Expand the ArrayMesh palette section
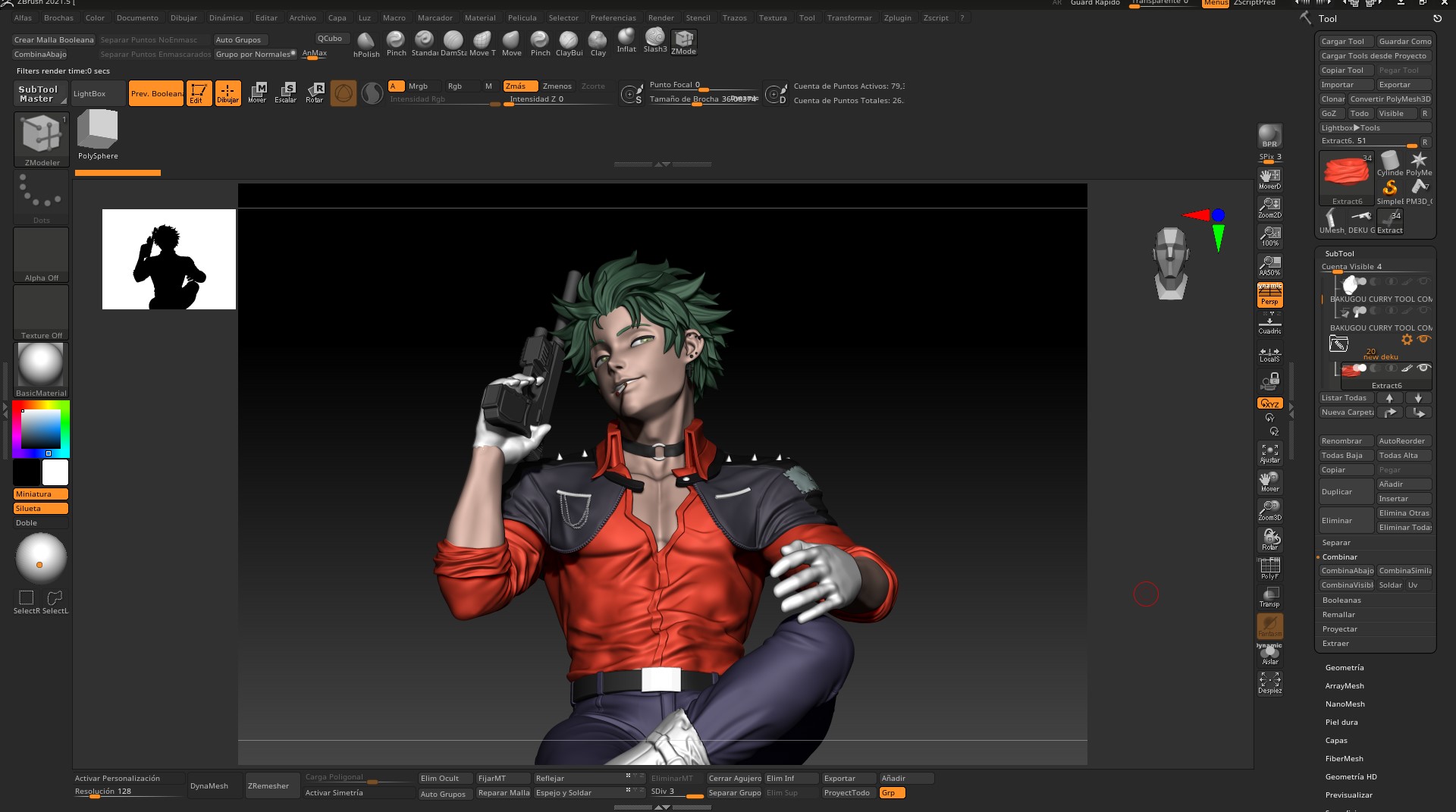 coord(1345,686)
